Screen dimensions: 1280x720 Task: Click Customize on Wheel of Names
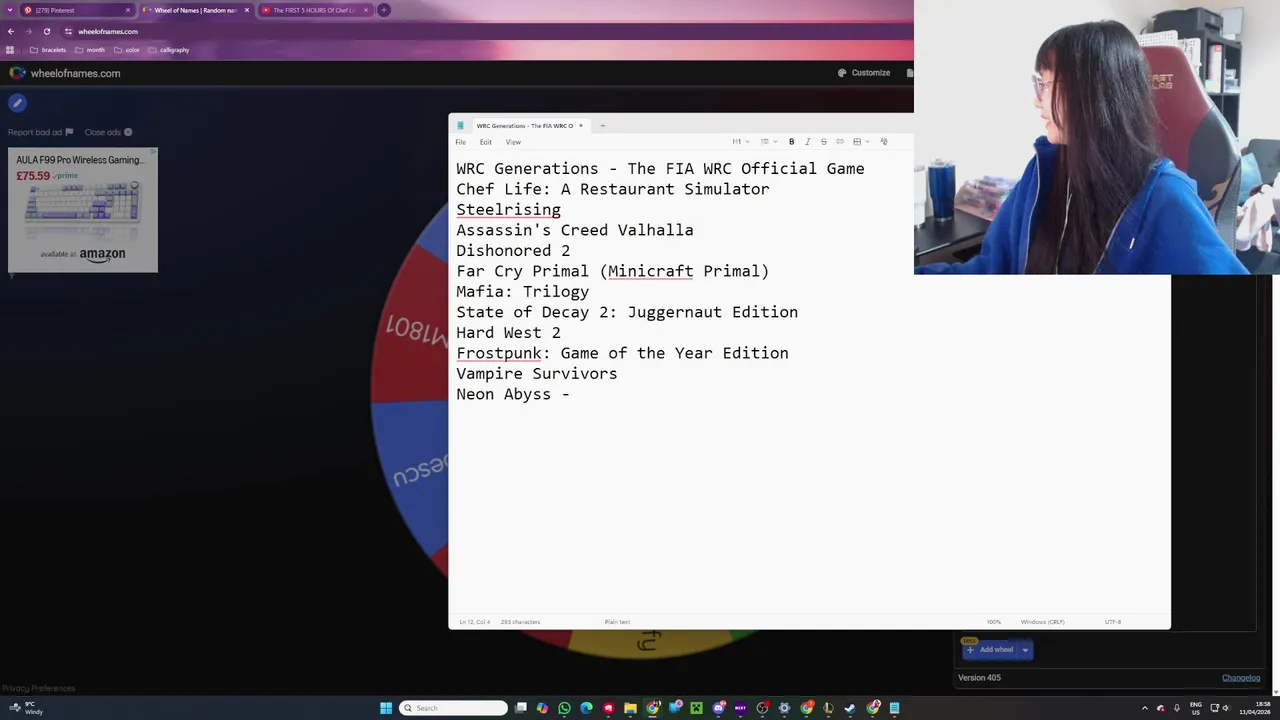point(864,73)
